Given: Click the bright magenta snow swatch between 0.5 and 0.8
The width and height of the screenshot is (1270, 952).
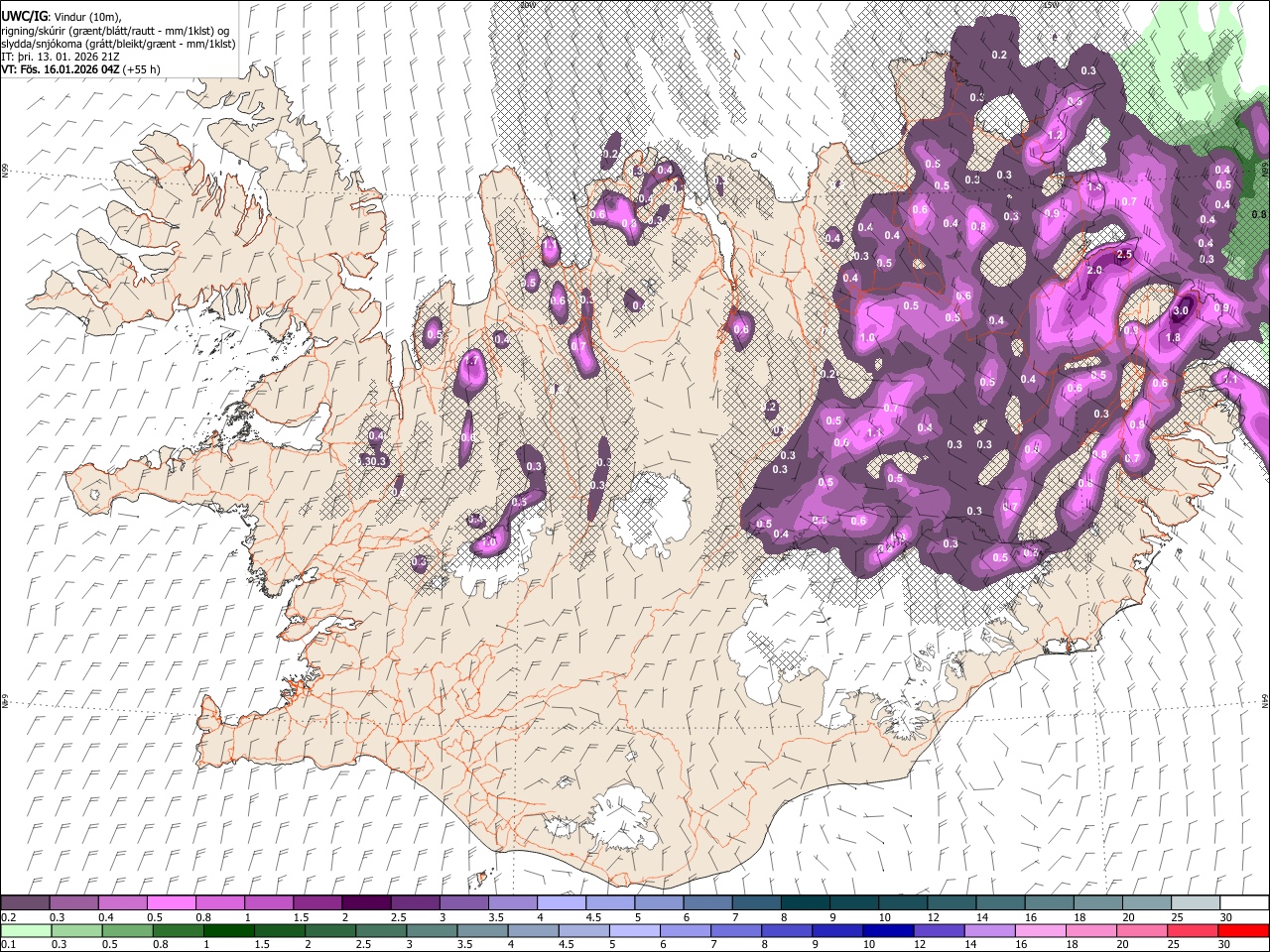Looking at the screenshot, I should click(172, 903).
